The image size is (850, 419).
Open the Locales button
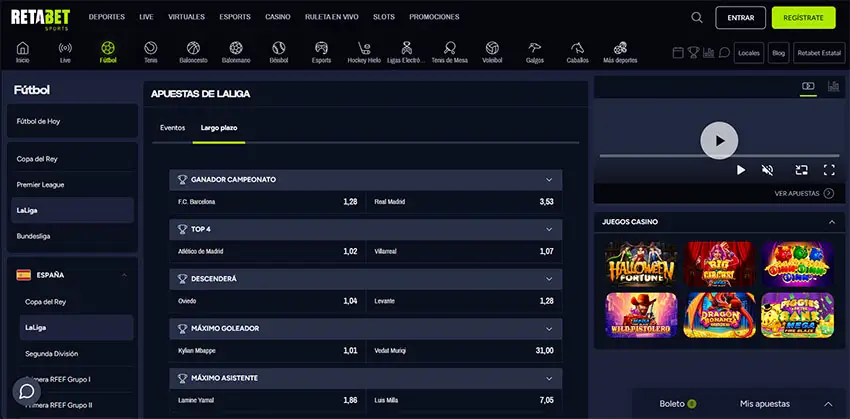tap(749, 53)
